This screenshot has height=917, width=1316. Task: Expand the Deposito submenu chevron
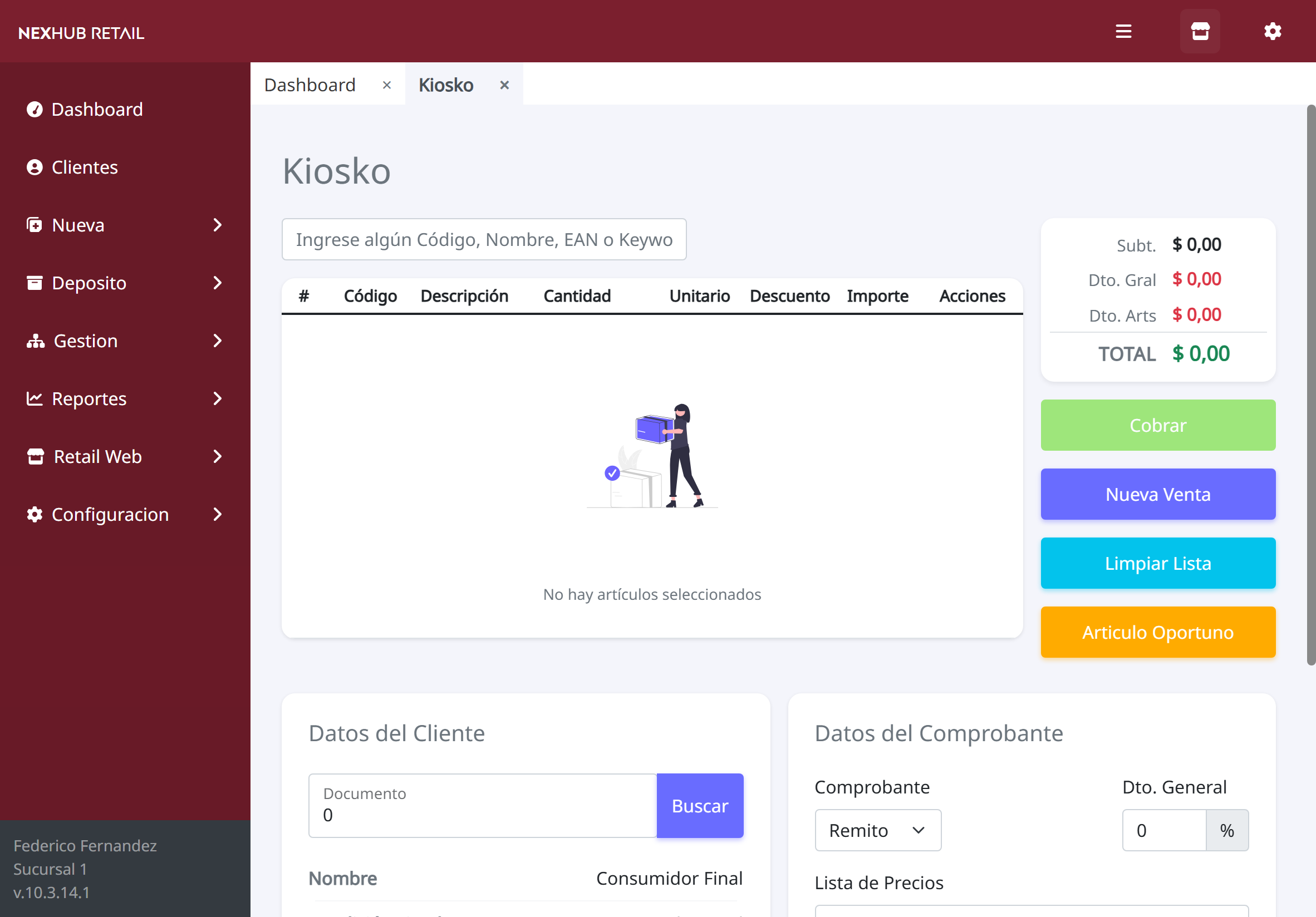[217, 283]
